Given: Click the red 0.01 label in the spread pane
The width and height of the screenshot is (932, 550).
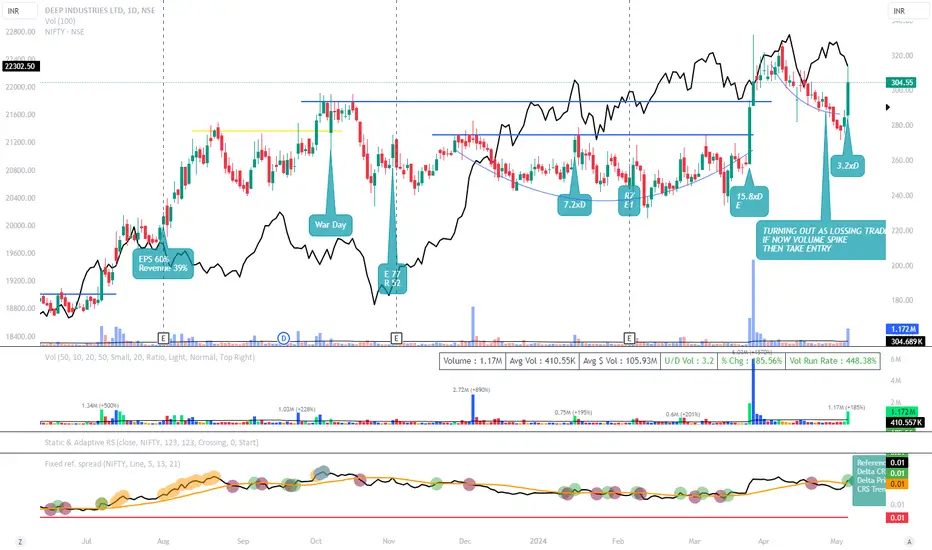Looking at the screenshot, I should (897, 518).
